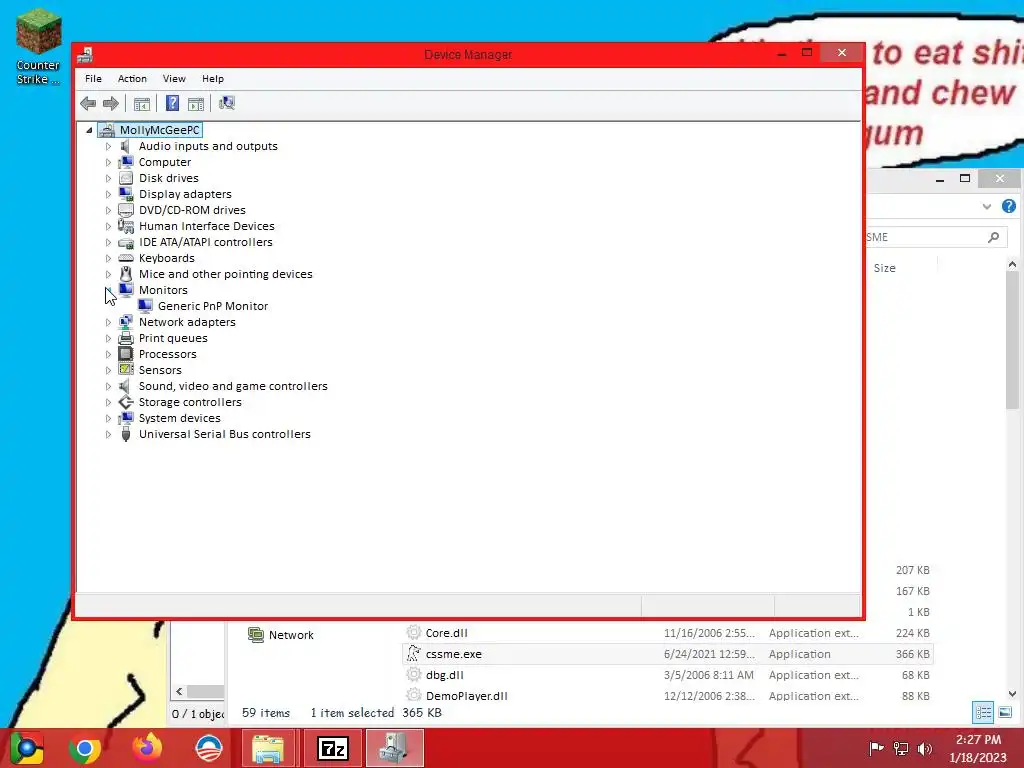This screenshot has height=768, width=1024.
Task: Open Firefox from the taskbar
Action: pos(147,748)
